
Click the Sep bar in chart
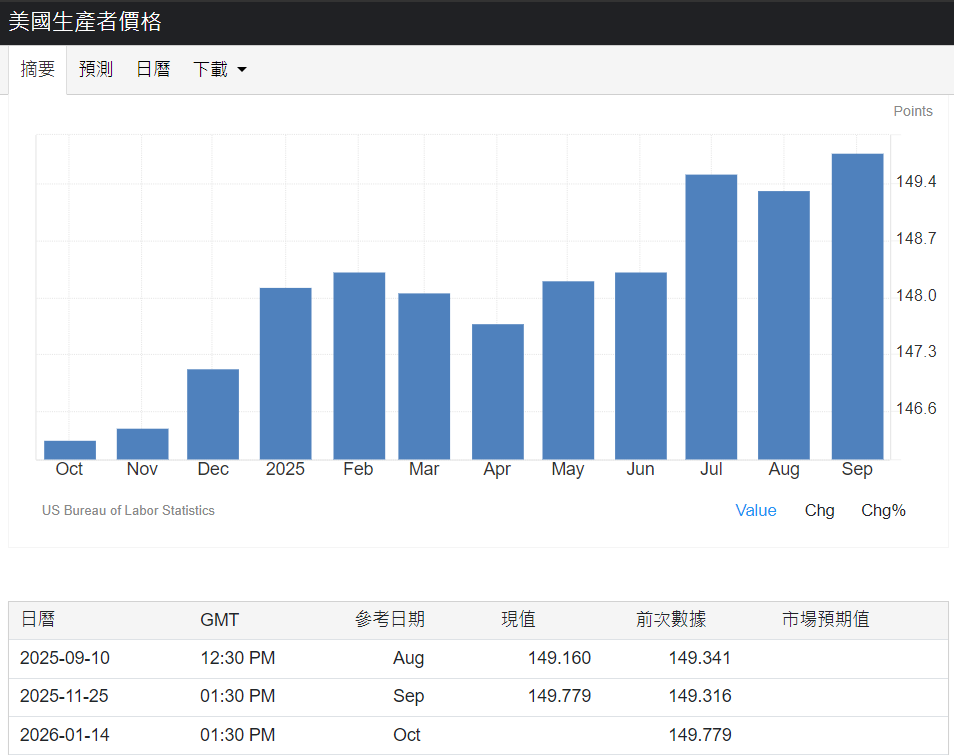point(857,306)
